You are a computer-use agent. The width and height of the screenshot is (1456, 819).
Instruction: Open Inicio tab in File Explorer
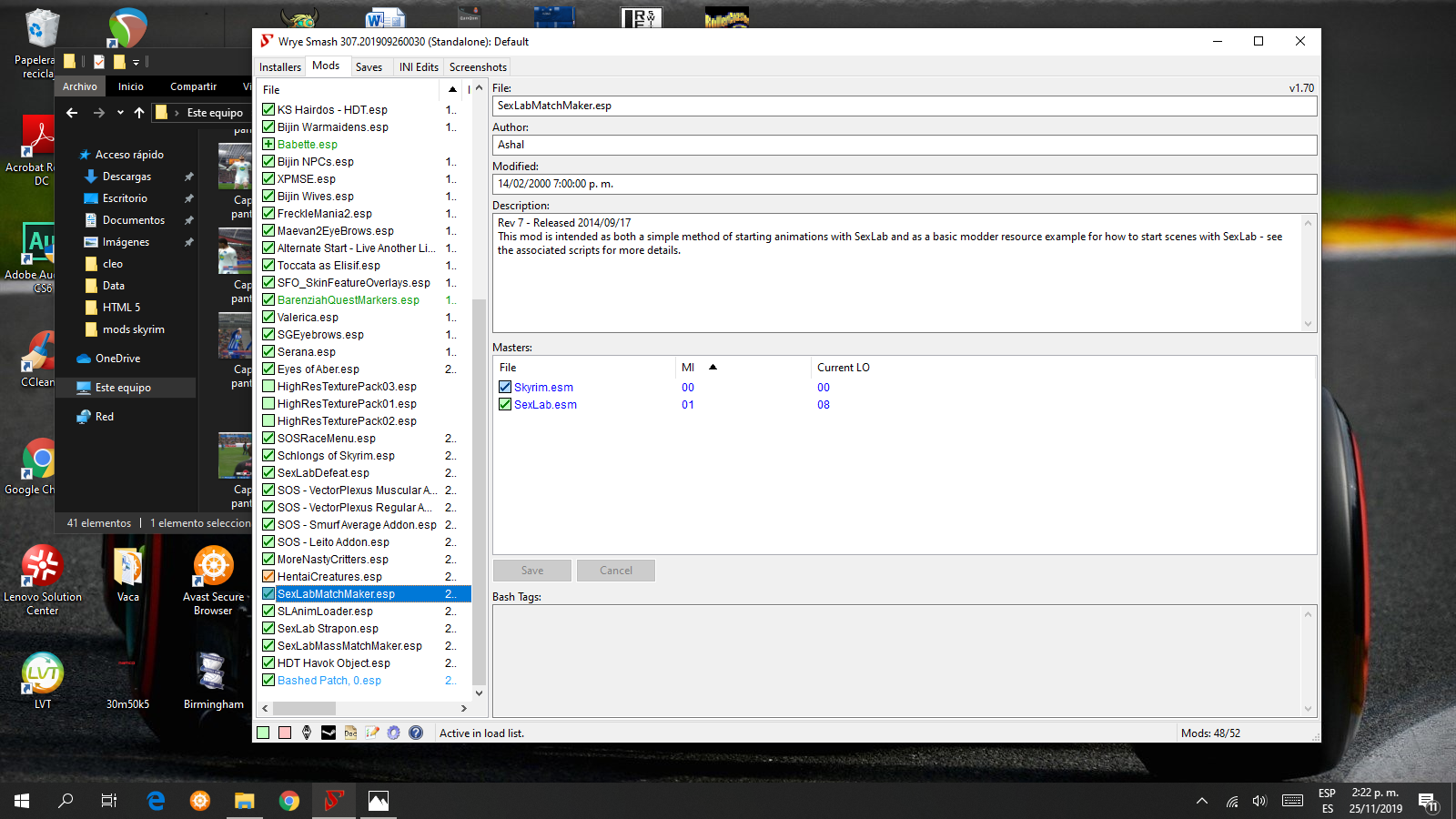(x=131, y=86)
